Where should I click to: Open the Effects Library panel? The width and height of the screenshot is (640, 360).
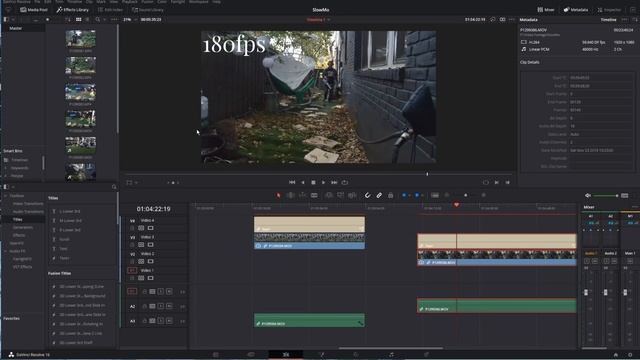pos(72,9)
